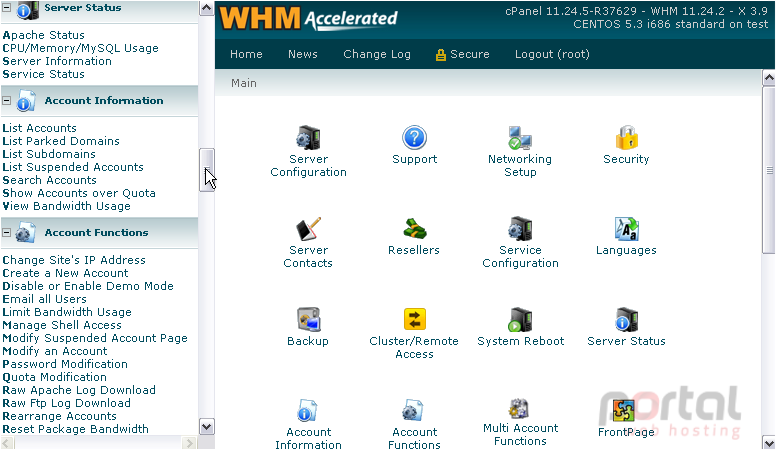Viewport: 776px width, 450px height.
Task: Click sidebar scrollbar up arrow
Action: click(206, 8)
